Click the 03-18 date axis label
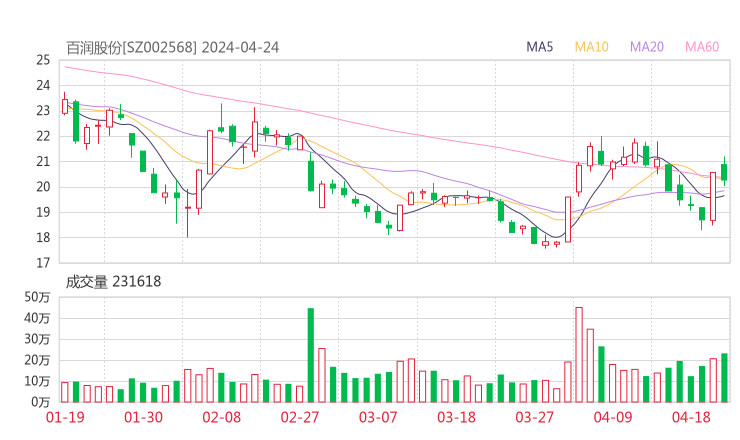Screen dimensions: 740x440 (x=456, y=417)
